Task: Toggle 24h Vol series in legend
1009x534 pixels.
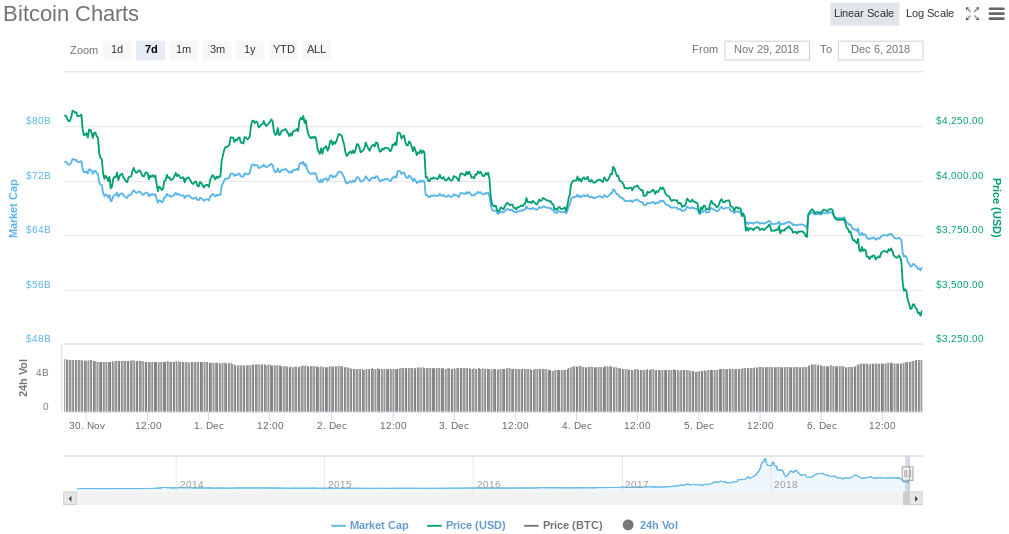Action: (x=650, y=525)
